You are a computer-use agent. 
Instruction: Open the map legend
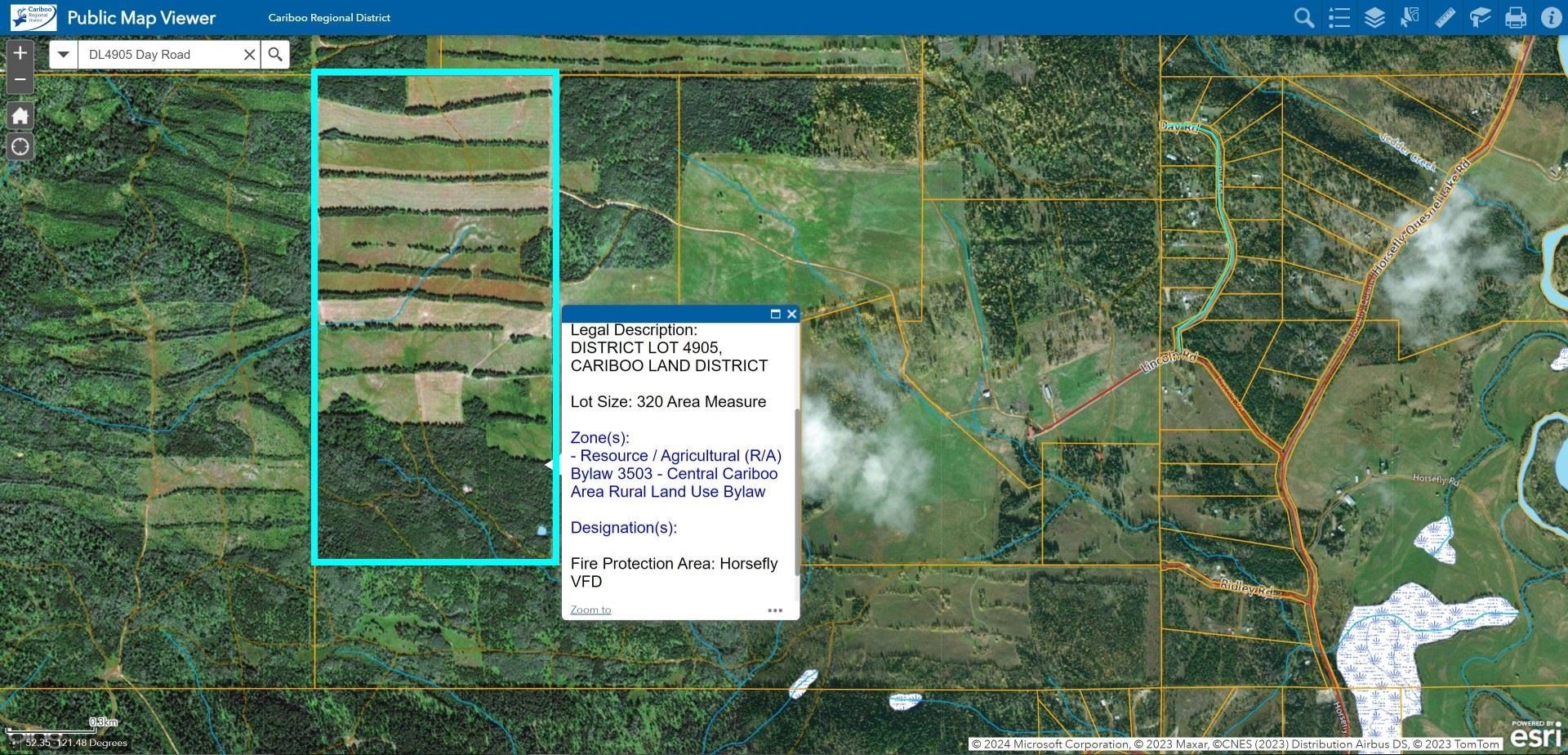1339,16
